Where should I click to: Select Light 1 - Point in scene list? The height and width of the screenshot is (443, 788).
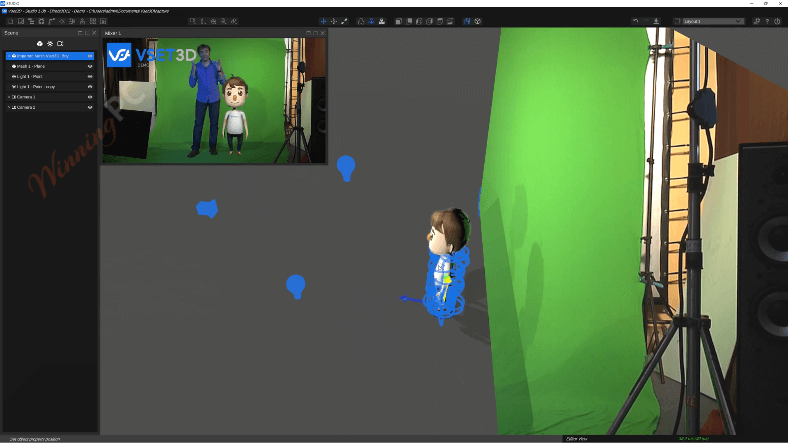click(x=50, y=76)
